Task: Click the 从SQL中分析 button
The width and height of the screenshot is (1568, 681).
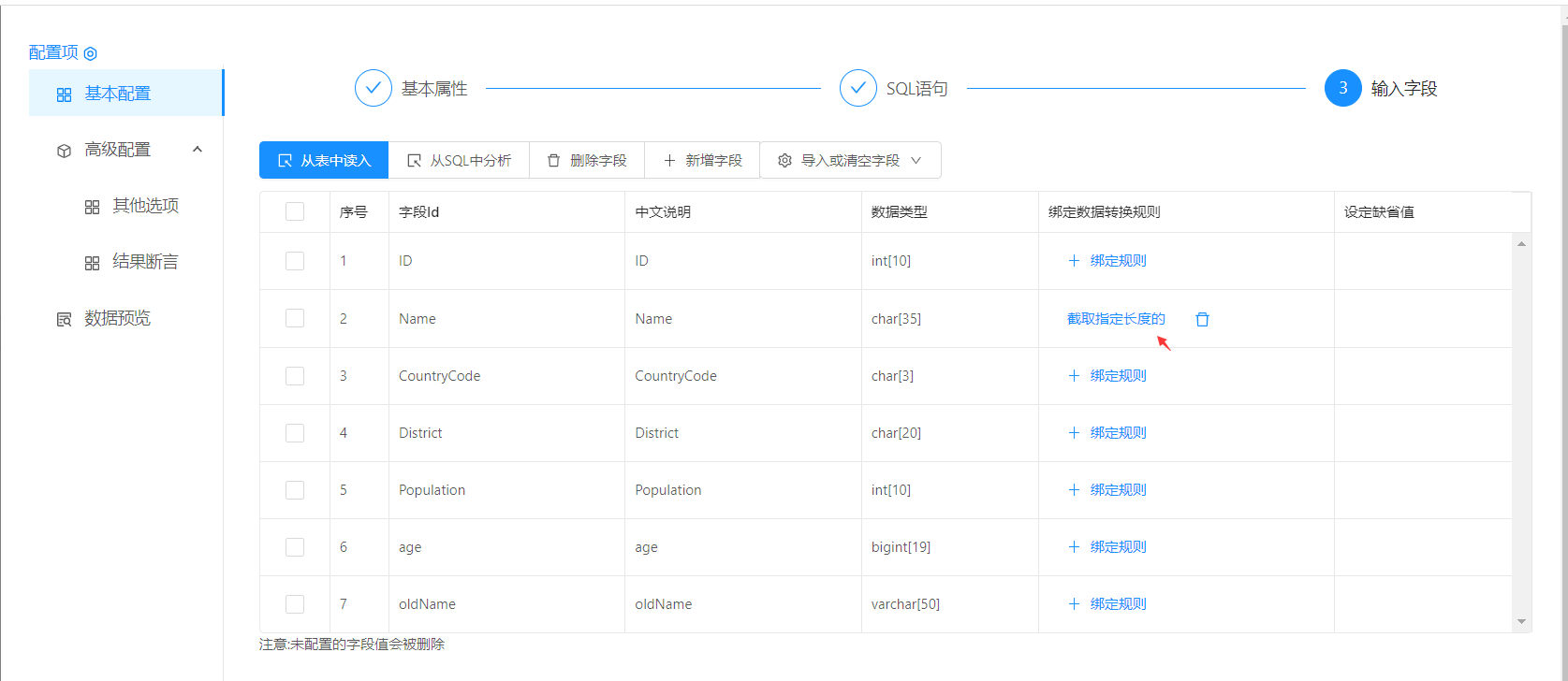Action: pos(459,161)
